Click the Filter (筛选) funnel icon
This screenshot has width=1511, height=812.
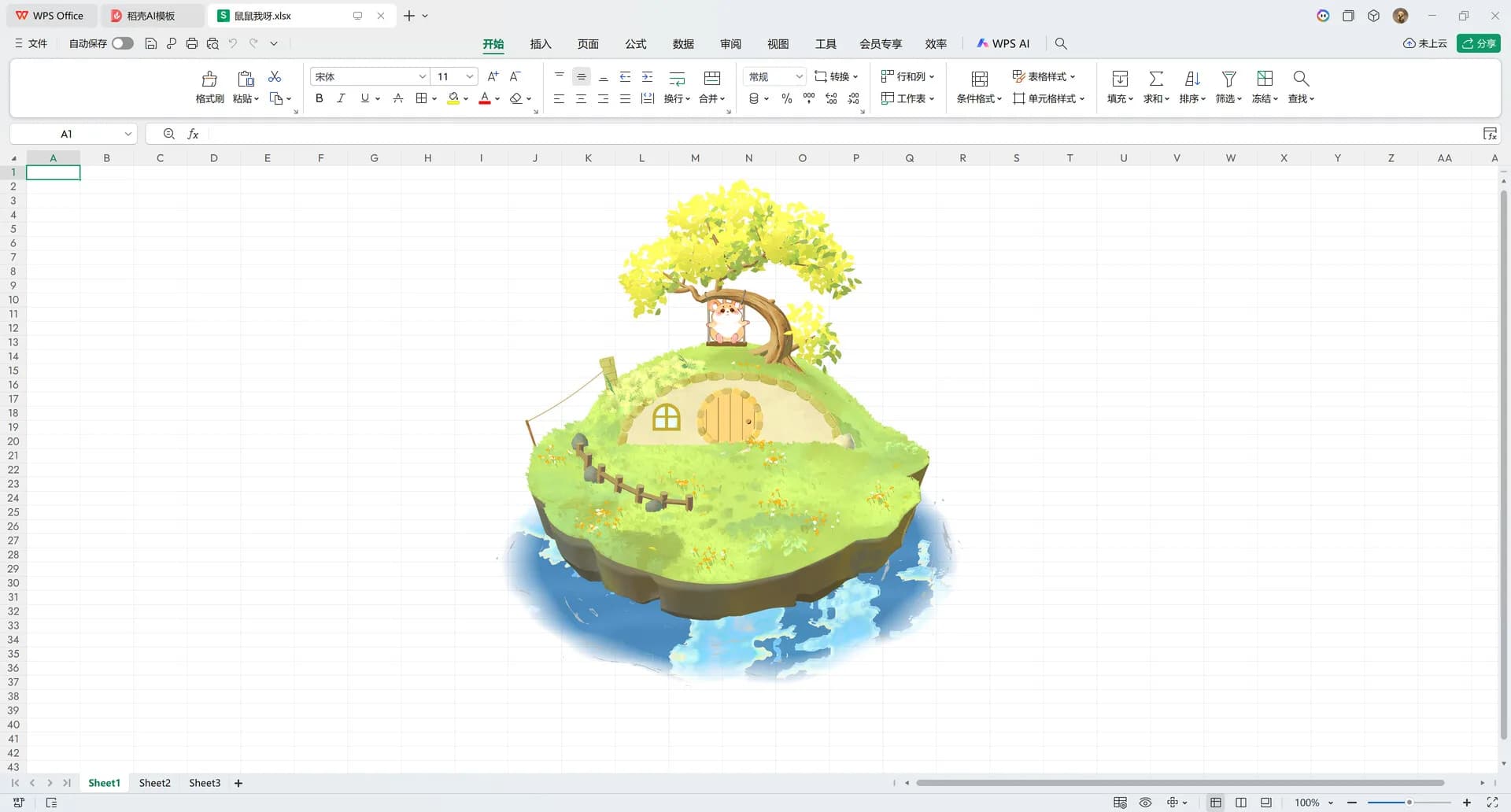(1228, 79)
